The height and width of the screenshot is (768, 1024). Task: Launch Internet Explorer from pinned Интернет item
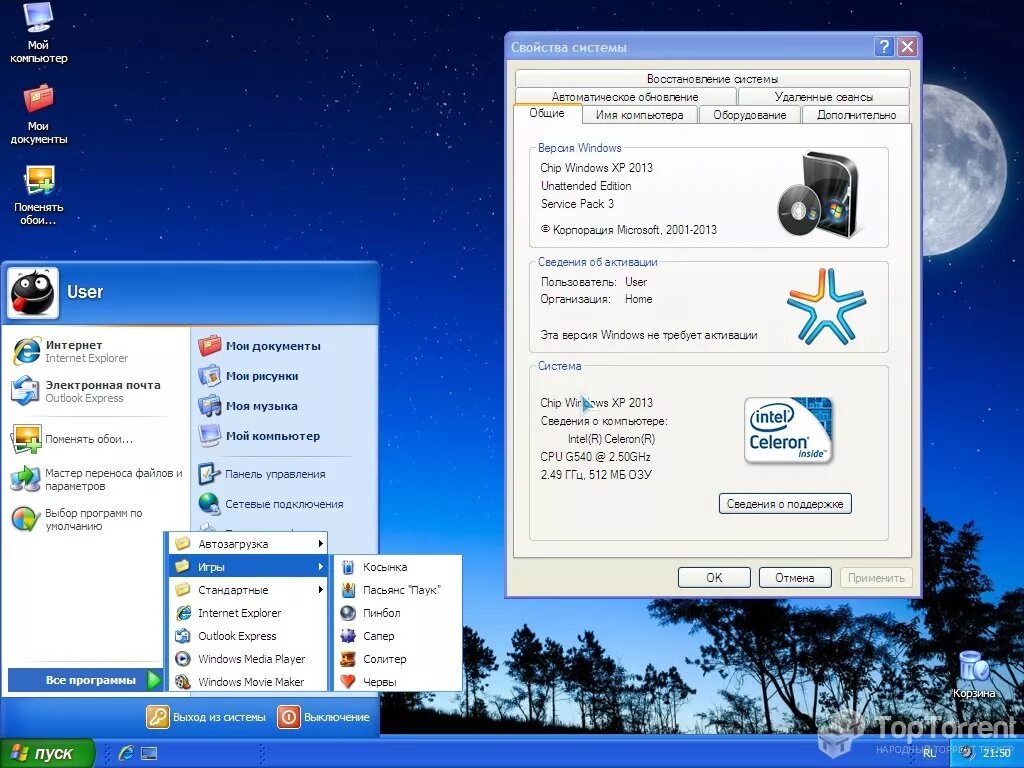pos(95,351)
